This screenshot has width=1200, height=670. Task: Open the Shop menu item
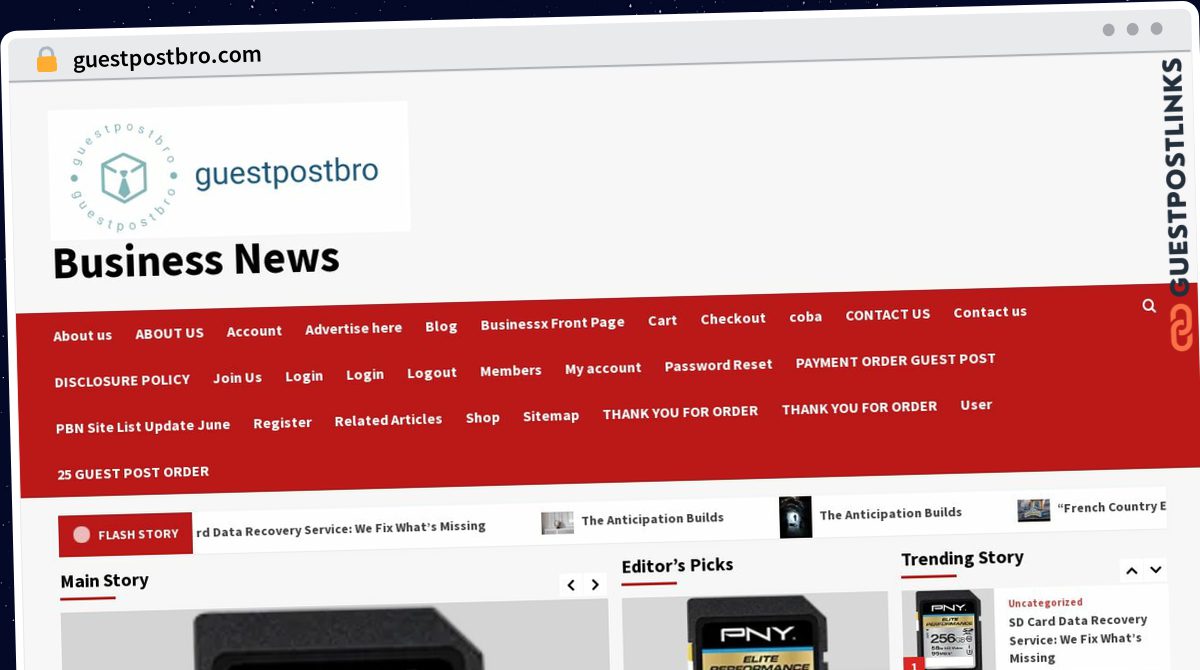click(x=482, y=418)
